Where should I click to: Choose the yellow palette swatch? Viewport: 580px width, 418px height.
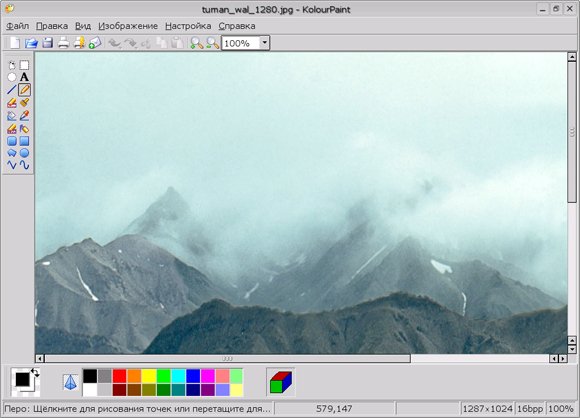tap(149, 376)
